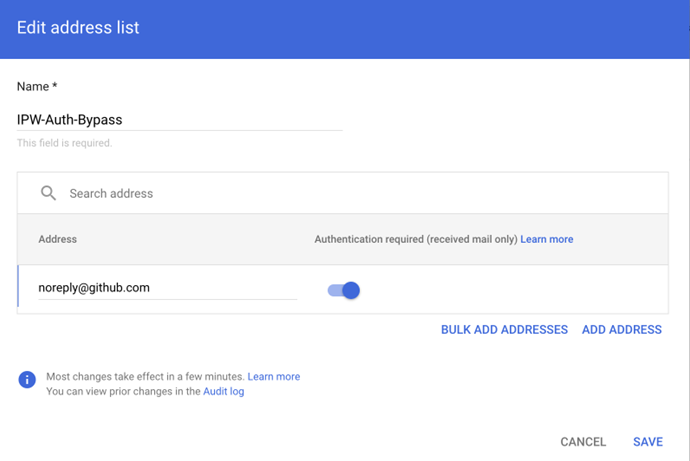Save the address list changes
690x461 pixels.
(x=648, y=442)
